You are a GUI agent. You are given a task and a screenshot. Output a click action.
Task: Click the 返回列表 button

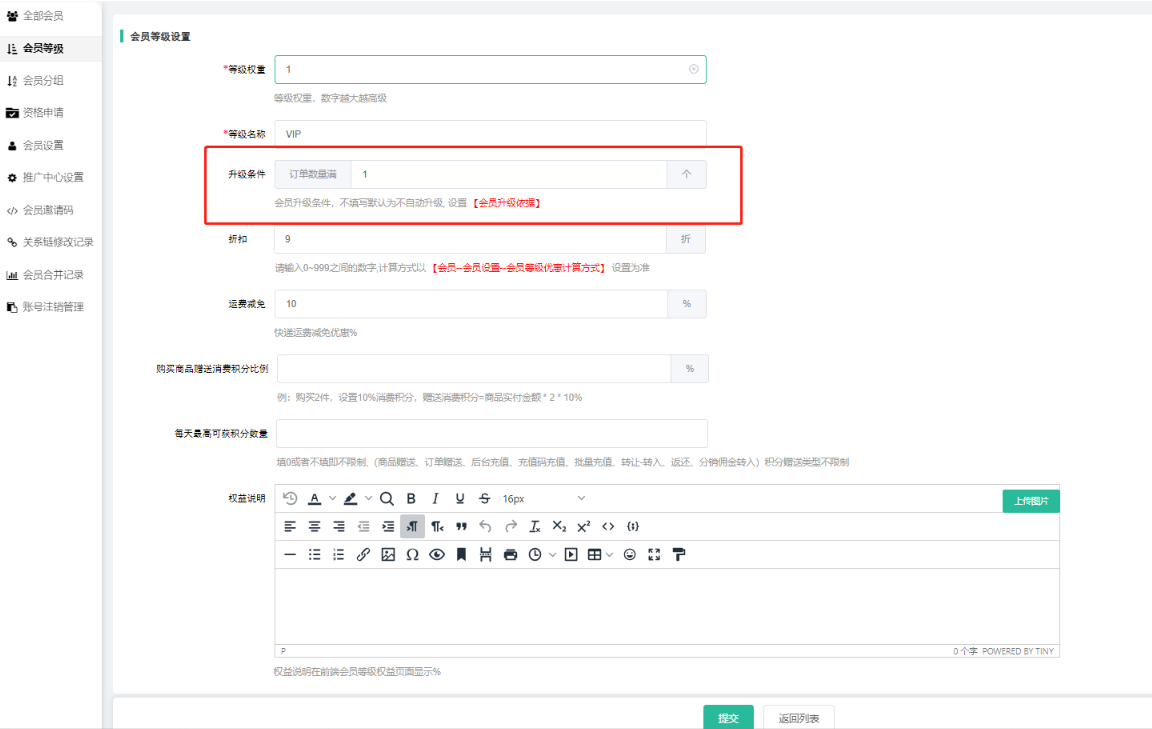tap(798, 718)
